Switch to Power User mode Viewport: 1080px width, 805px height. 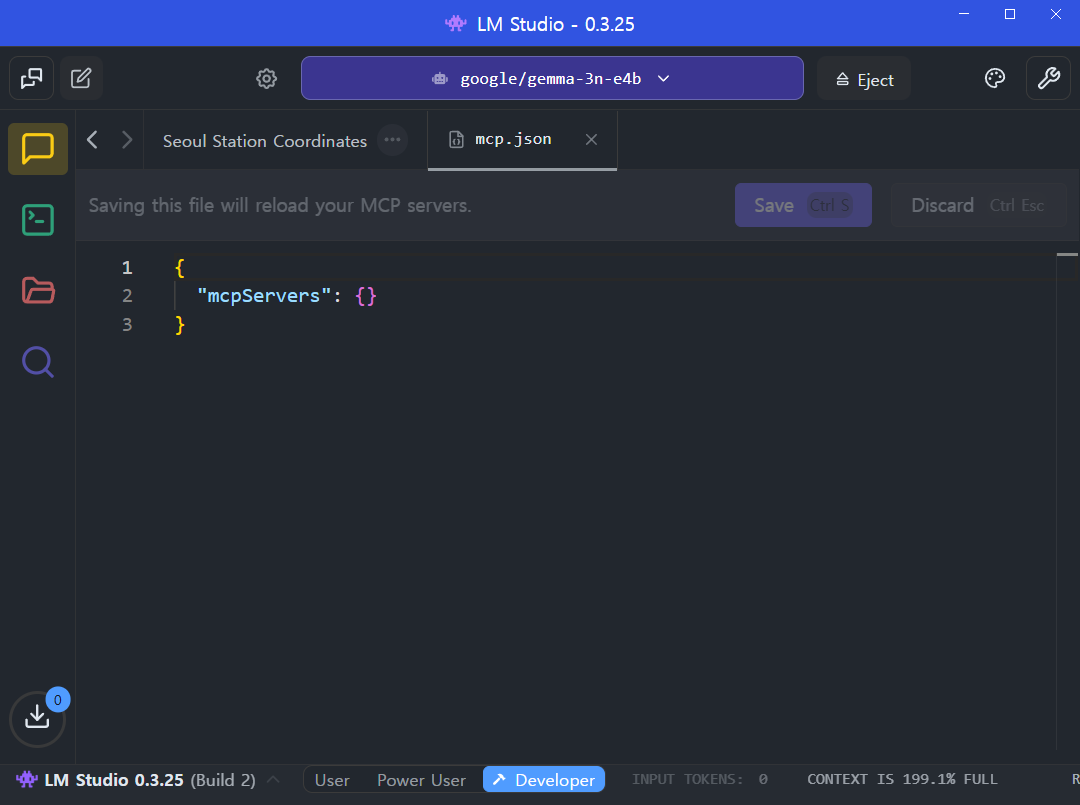point(421,780)
